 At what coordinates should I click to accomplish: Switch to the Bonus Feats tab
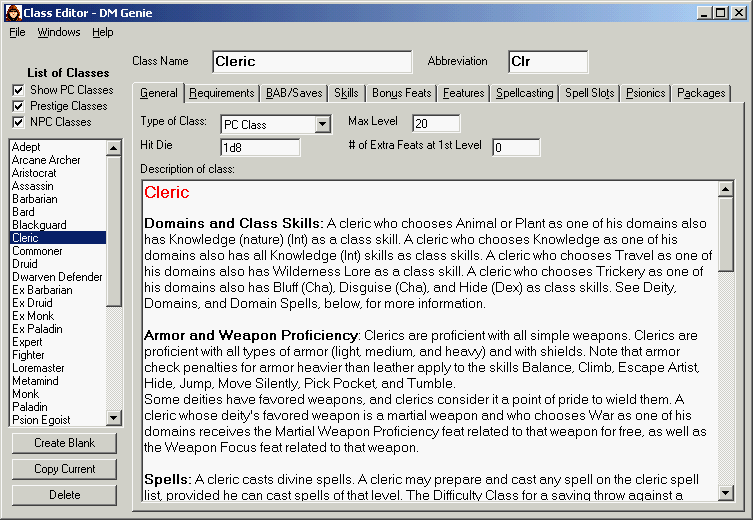pyautogui.click(x=401, y=93)
